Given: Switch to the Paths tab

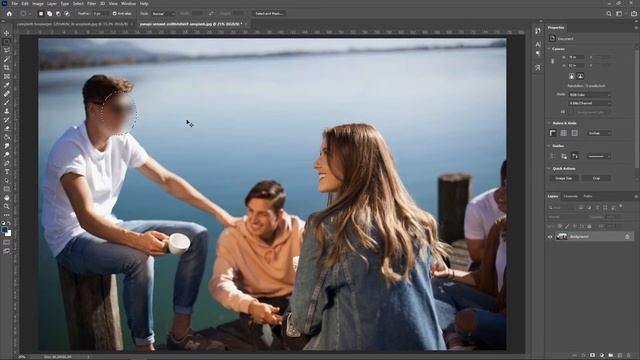Looking at the screenshot, I should [588, 196].
